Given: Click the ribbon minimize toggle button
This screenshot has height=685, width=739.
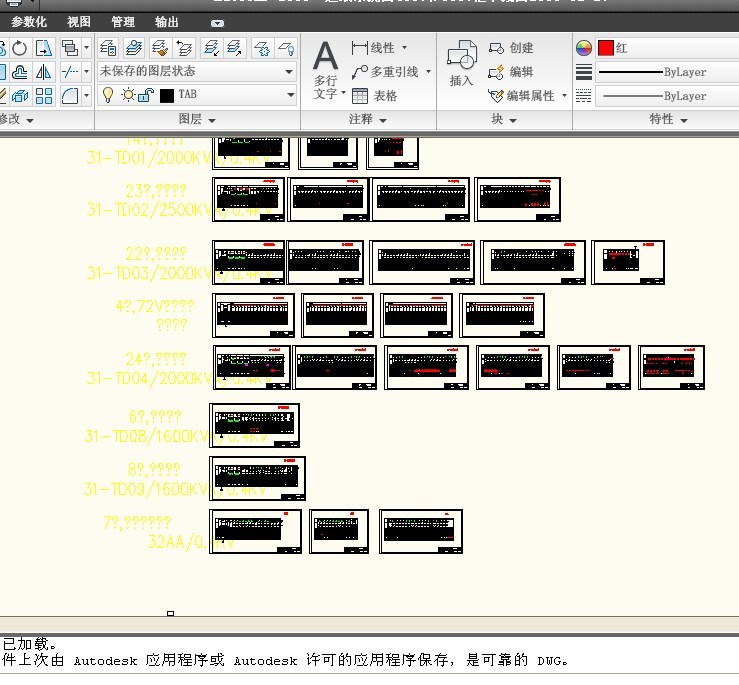Looking at the screenshot, I should [217, 23].
